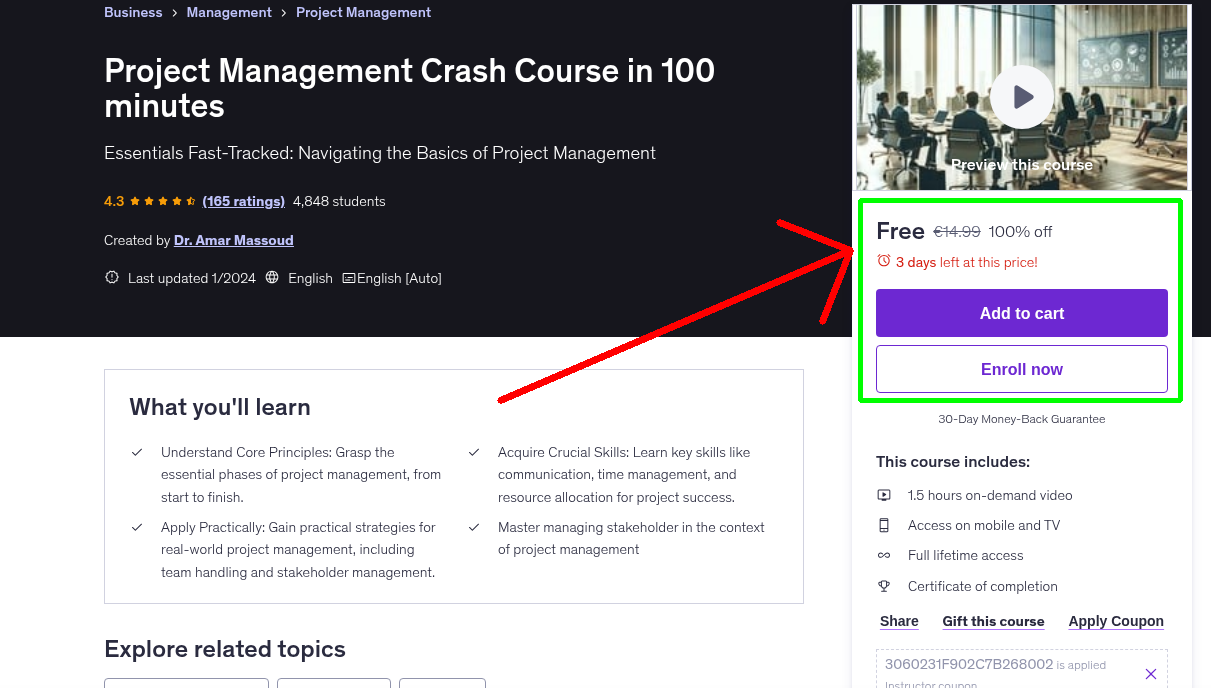1211x688 pixels.
Task: Click the half-star in the rating row
Action: point(191,200)
